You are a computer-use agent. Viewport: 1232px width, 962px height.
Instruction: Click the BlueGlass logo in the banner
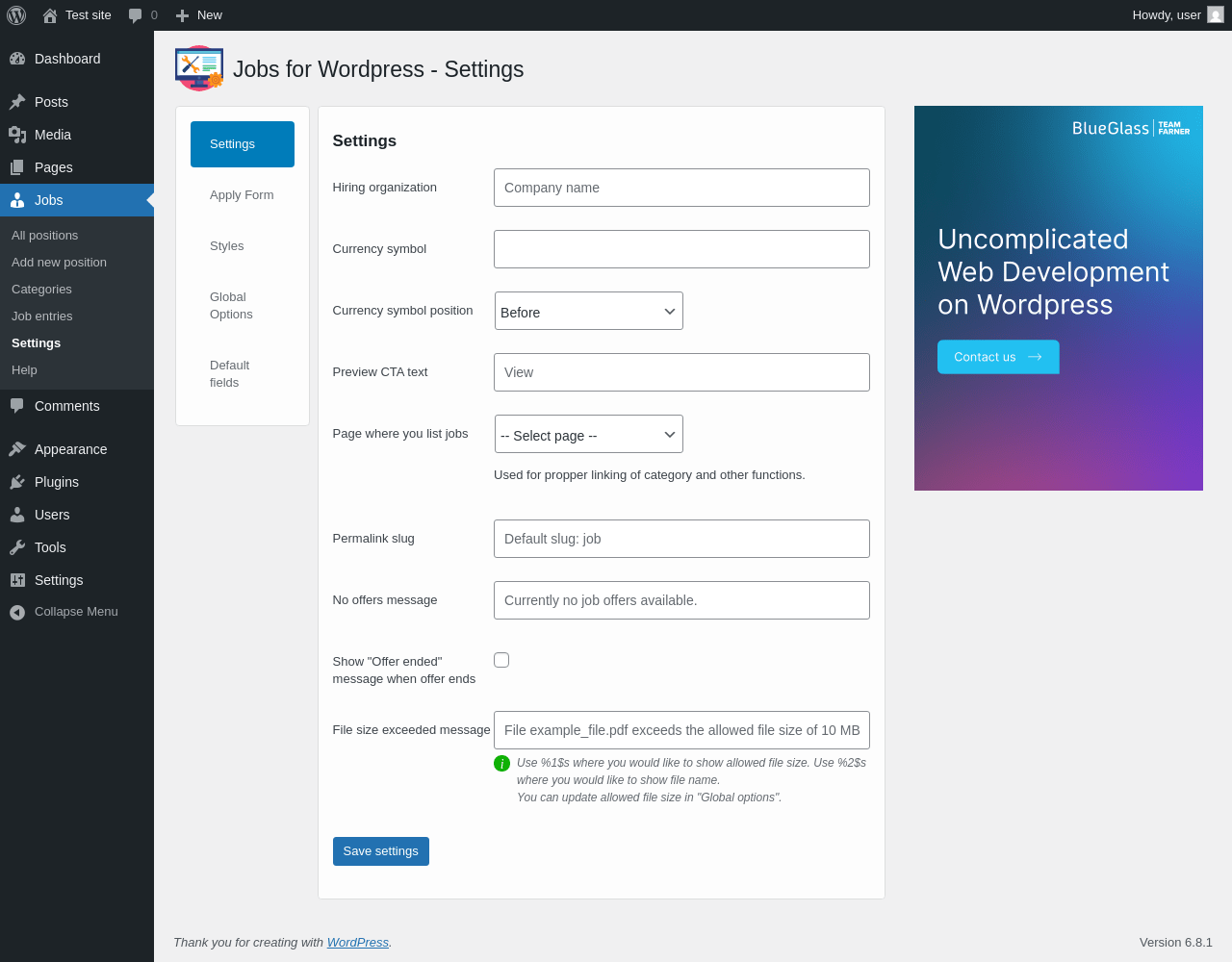(x=1131, y=128)
